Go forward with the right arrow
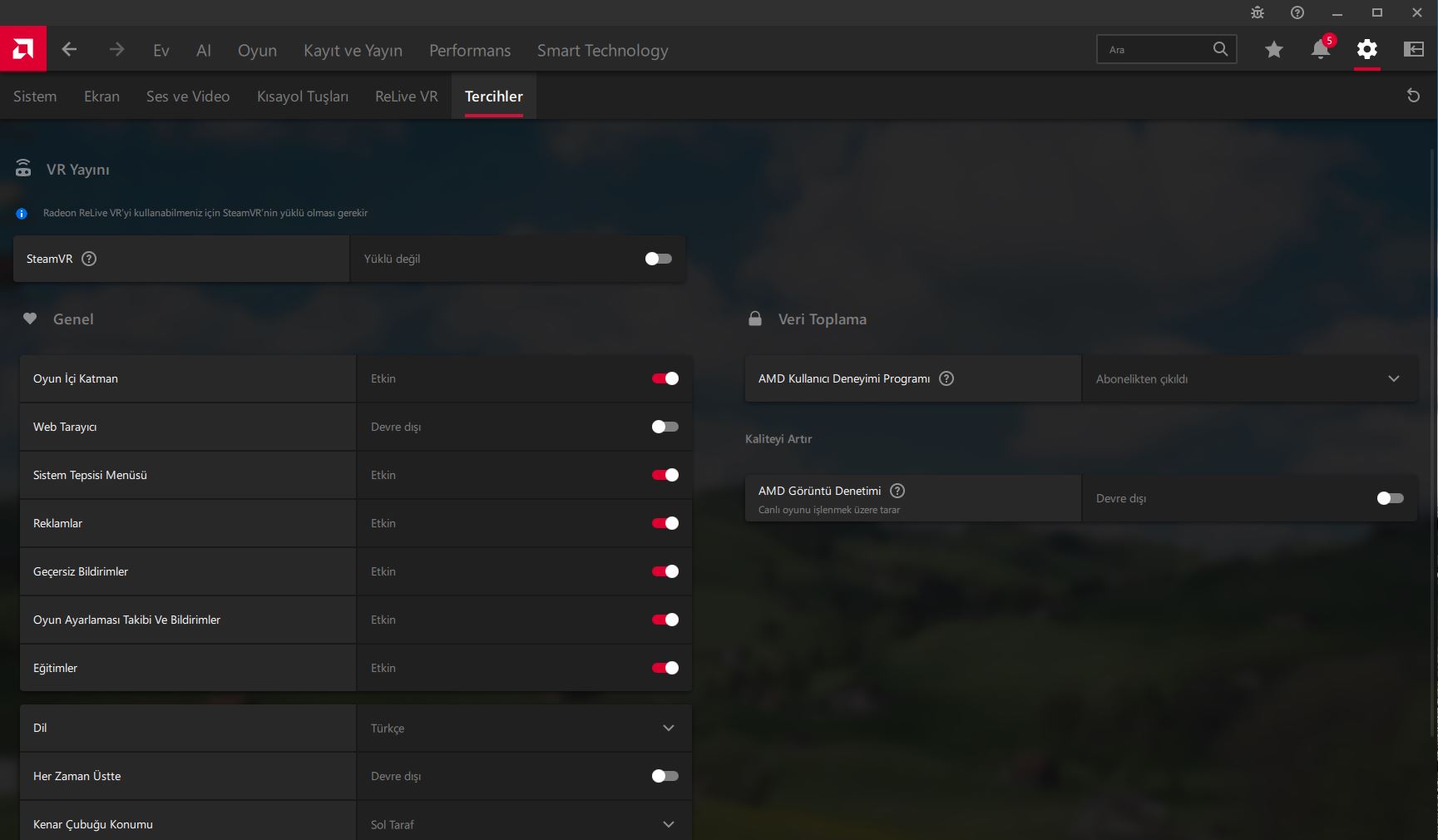This screenshot has height=840, width=1438. coord(116,50)
